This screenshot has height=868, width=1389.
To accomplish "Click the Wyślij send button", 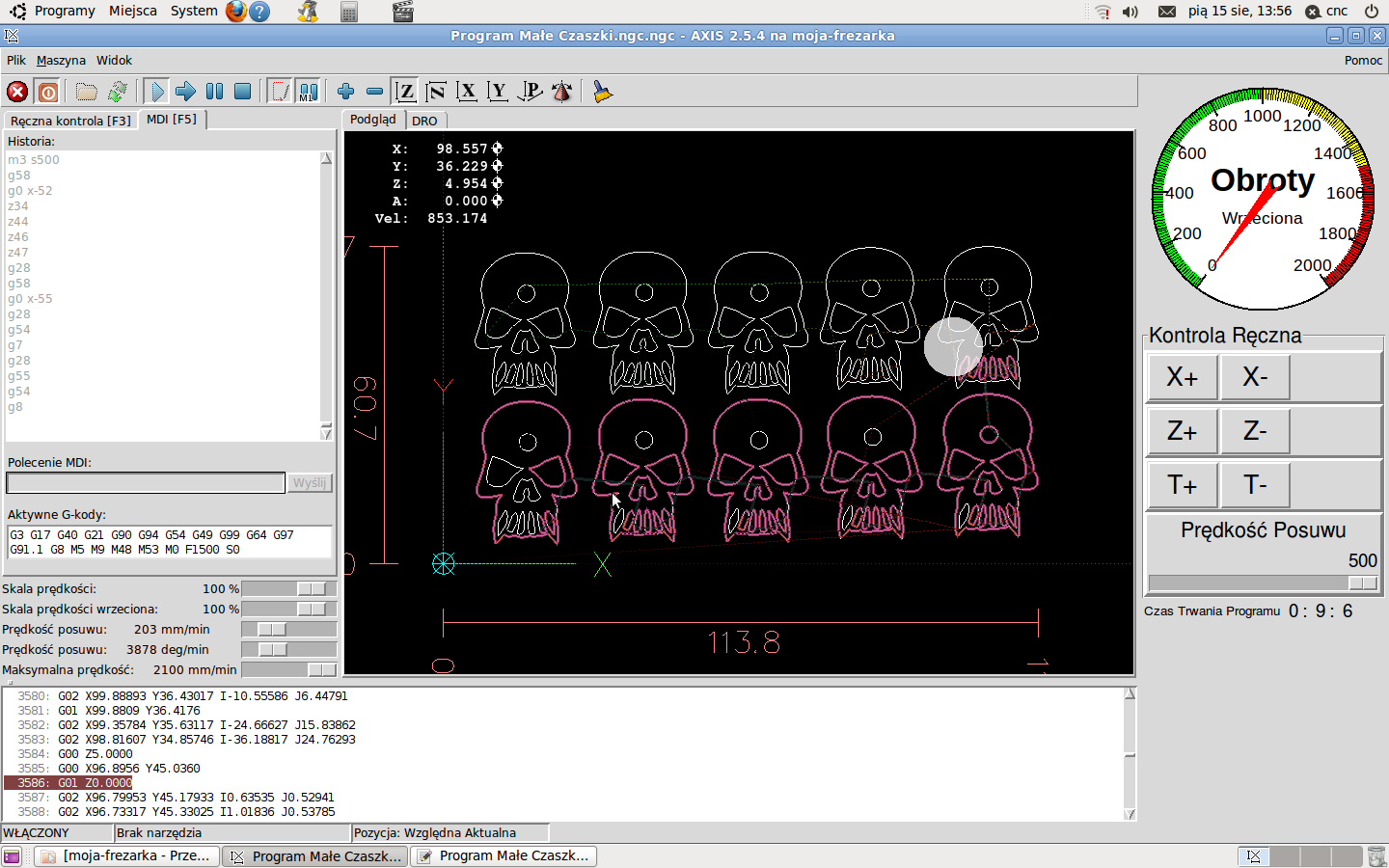I will (x=310, y=482).
